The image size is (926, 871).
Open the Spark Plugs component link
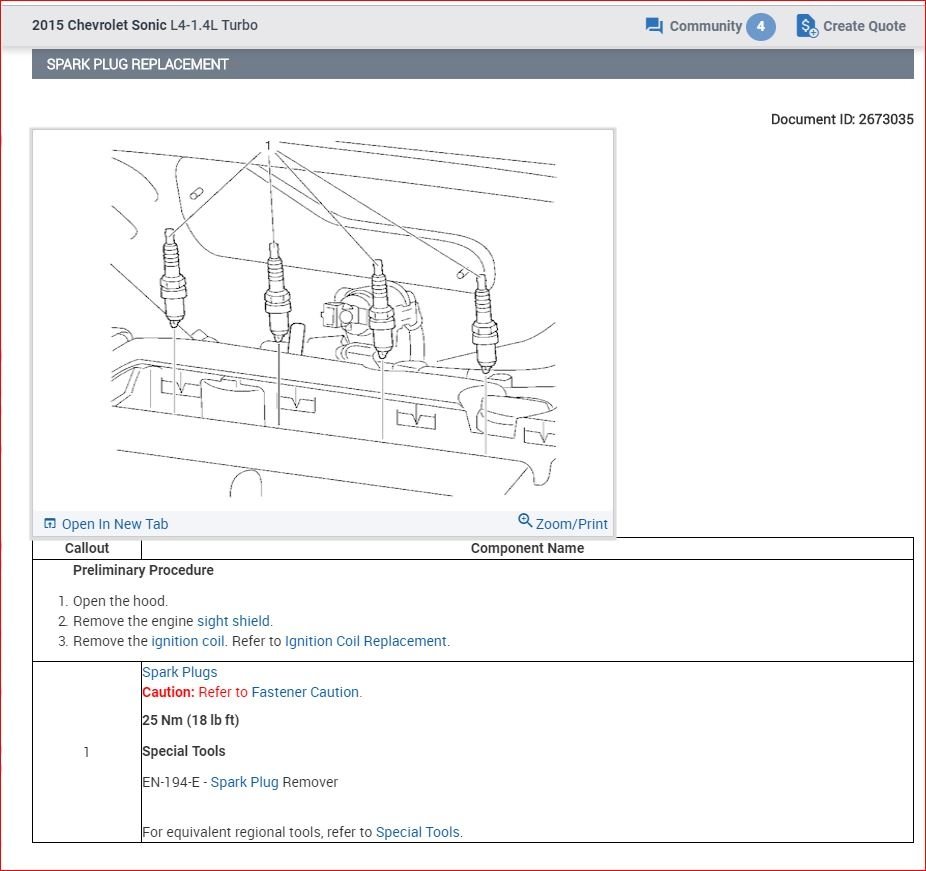point(180,672)
